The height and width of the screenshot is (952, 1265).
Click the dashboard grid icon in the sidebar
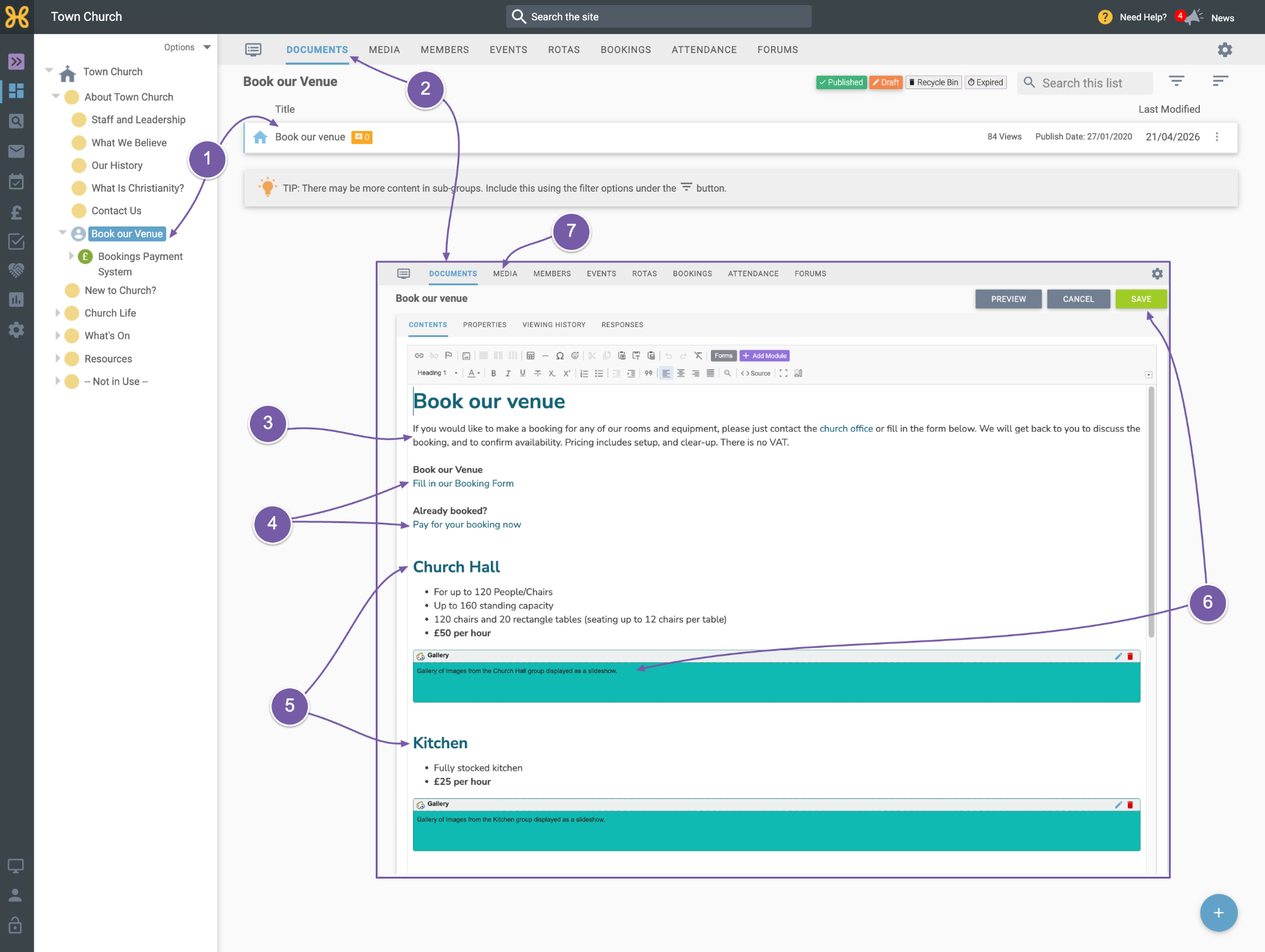[16, 90]
